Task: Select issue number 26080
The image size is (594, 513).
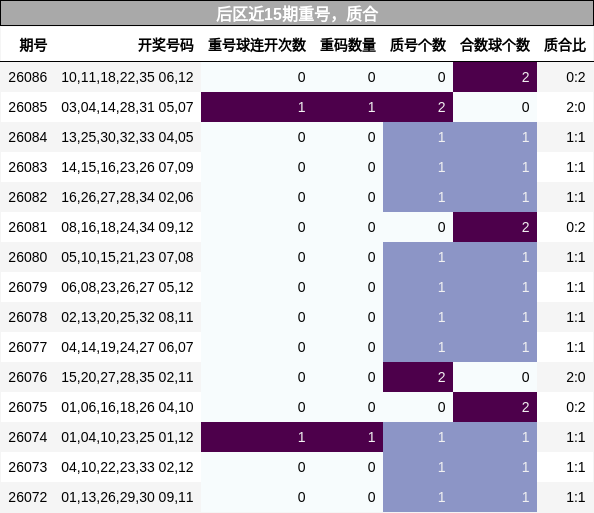Action: (28, 257)
